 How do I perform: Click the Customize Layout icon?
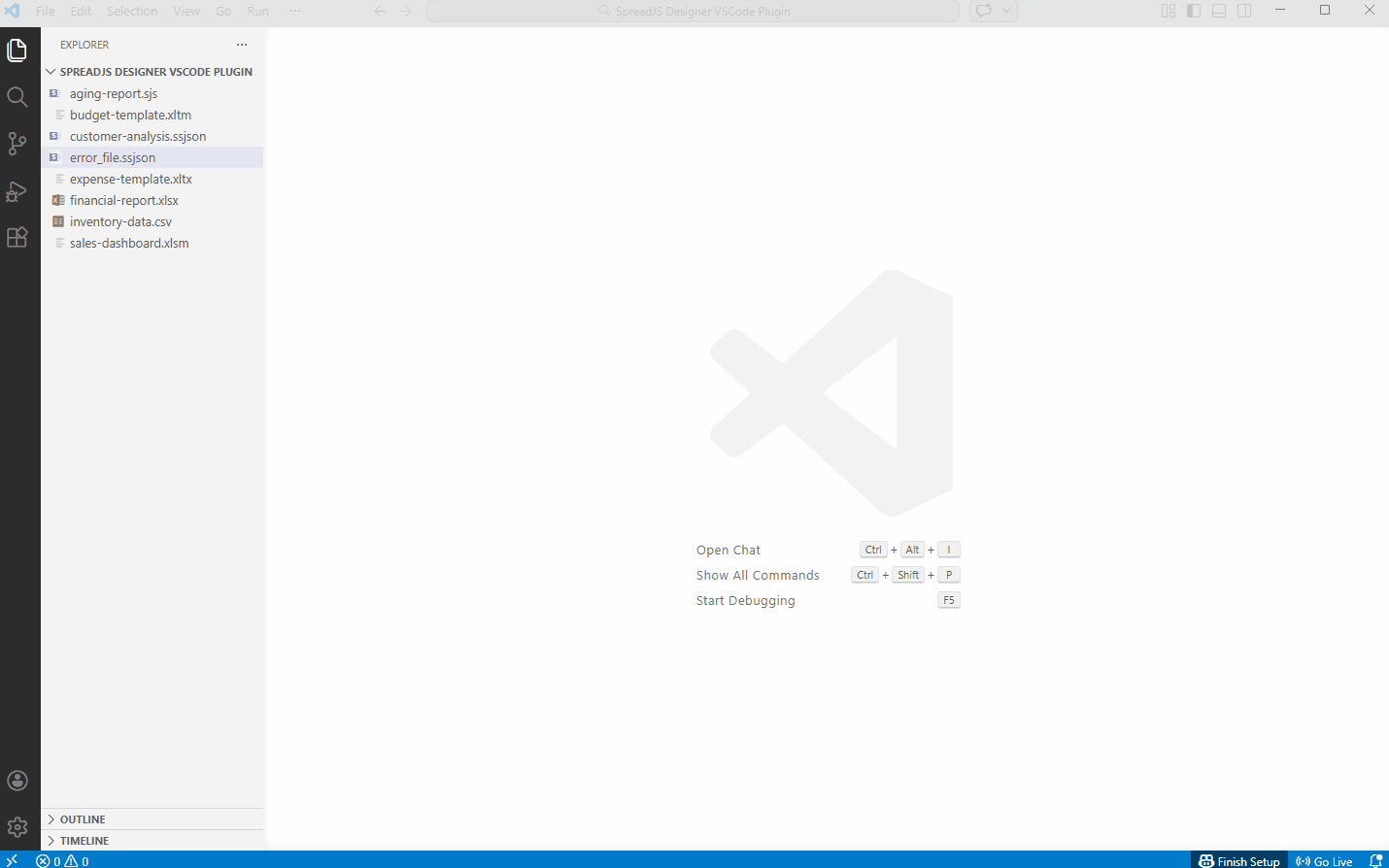(1169, 11)
